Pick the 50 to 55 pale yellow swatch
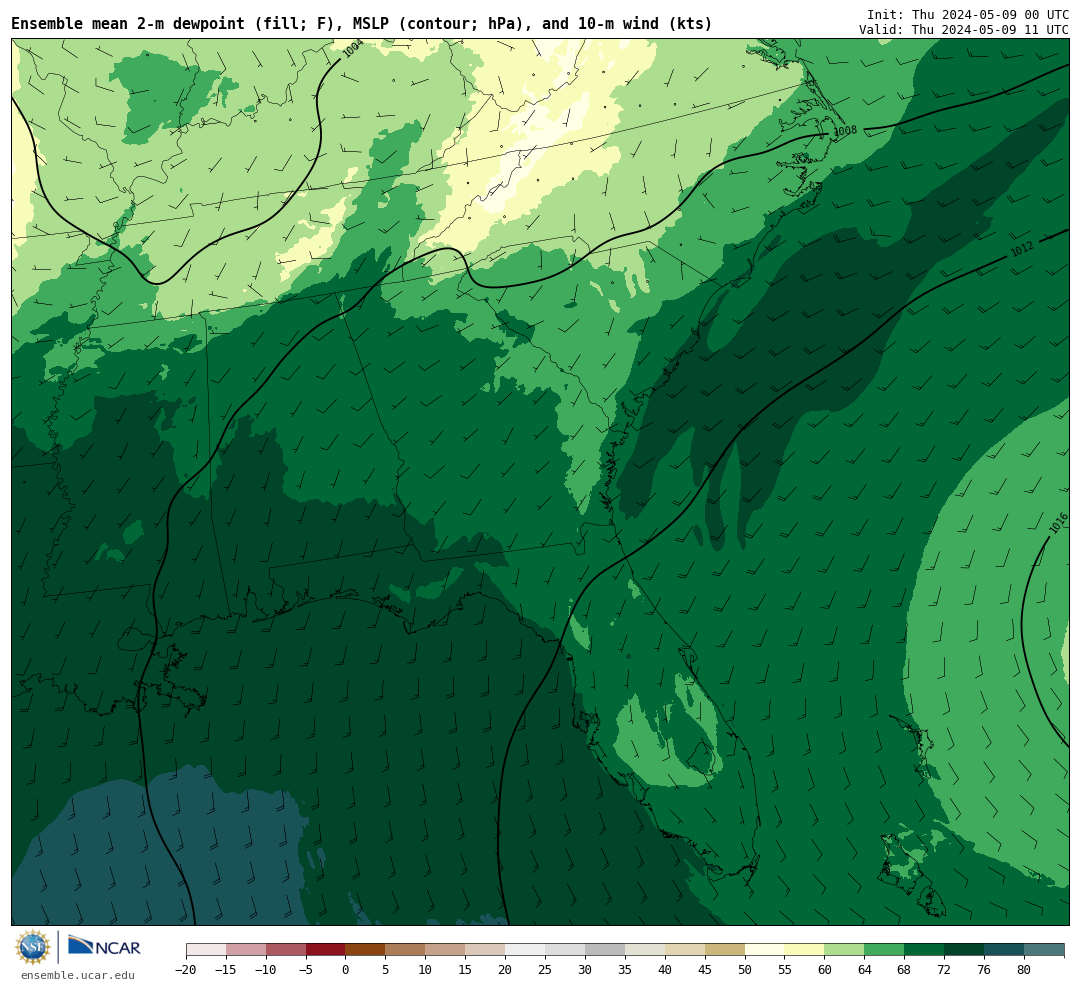This screenshot has width=1080, height=988. click(x=765, y=950)
